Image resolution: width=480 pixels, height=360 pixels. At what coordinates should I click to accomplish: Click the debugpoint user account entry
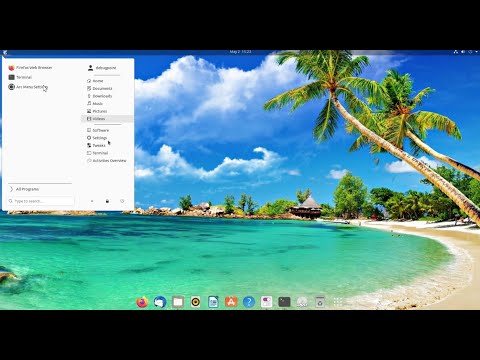tap(102, 68)
